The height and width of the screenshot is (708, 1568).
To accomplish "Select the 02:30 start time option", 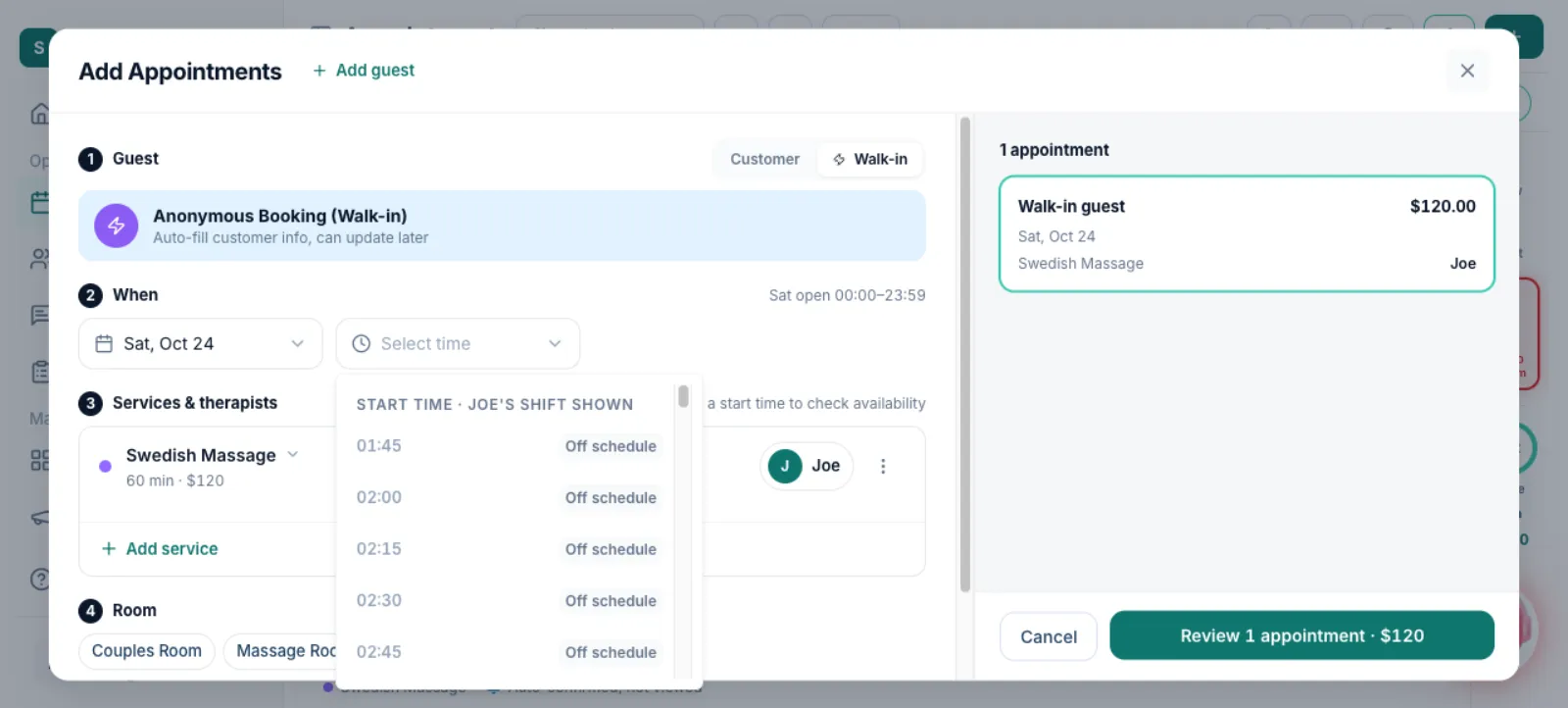I will point(508,600).
